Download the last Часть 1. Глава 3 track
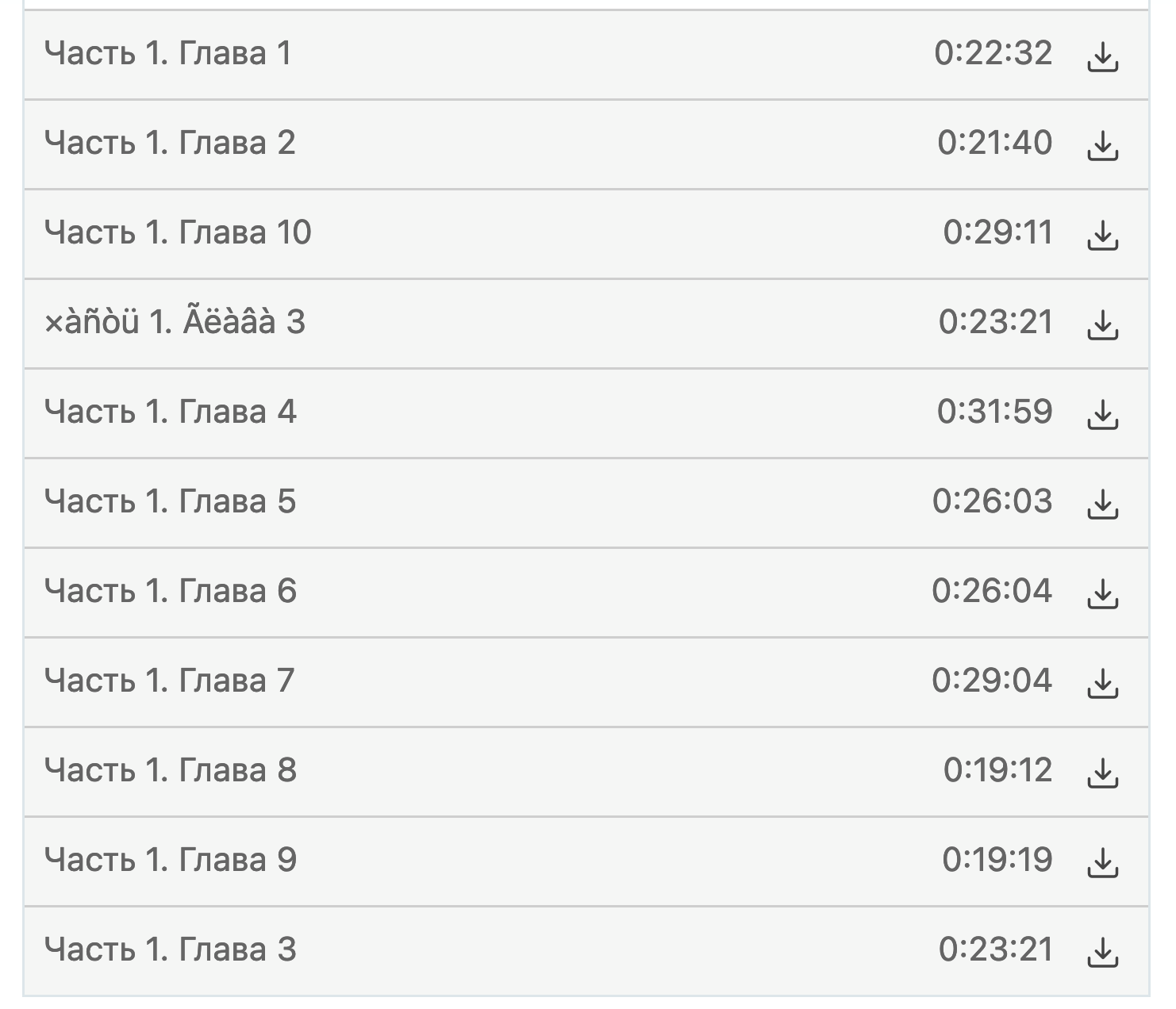 [1101, 953]
